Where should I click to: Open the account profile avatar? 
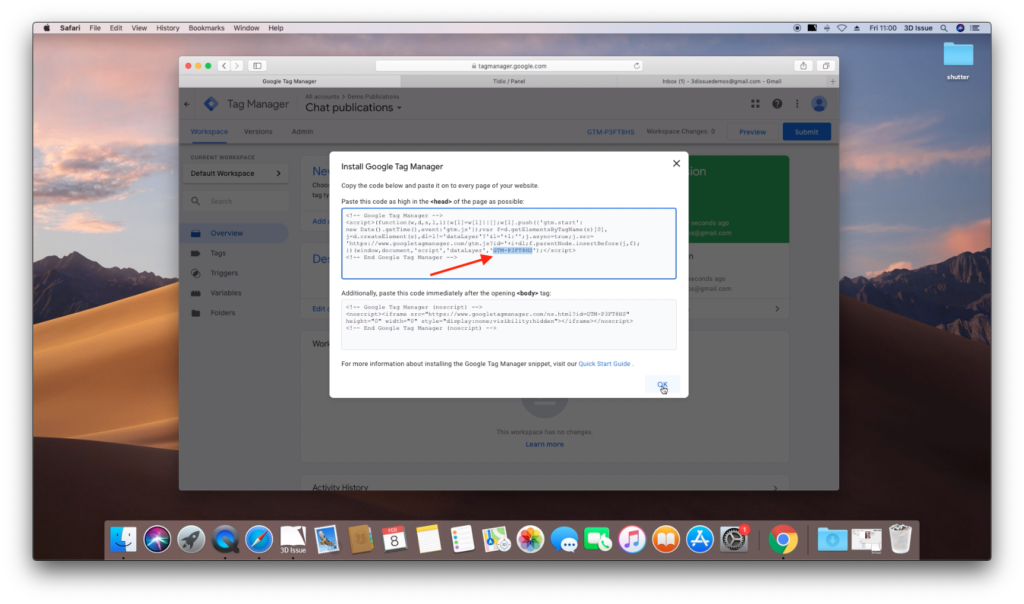pyautogui.click(x=819, y=103)
